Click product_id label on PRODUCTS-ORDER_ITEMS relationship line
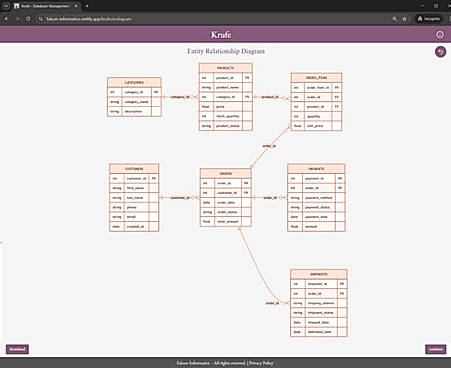The width and height of the screenshot is (451, 368). point(270,97)
